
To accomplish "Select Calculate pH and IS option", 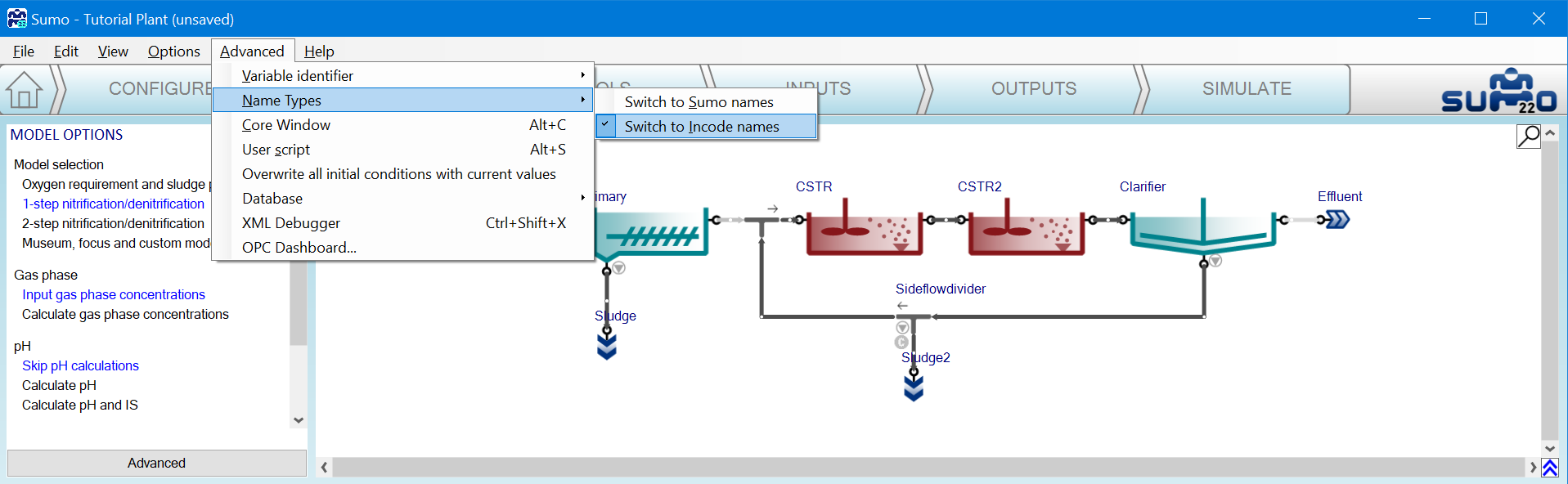I will pyautogui.click(x=80, y=405).
